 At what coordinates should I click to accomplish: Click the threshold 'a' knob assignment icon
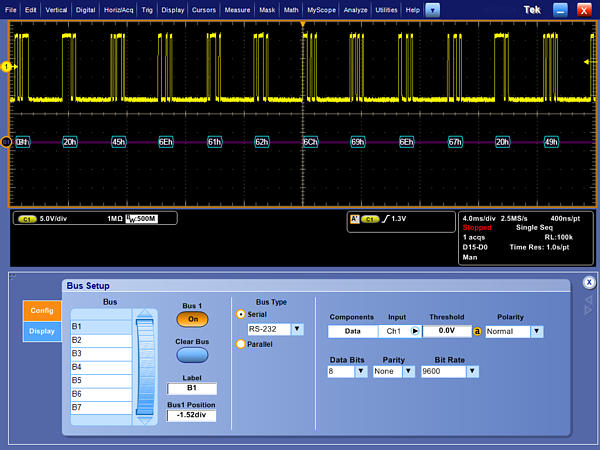tap(477, 331)
